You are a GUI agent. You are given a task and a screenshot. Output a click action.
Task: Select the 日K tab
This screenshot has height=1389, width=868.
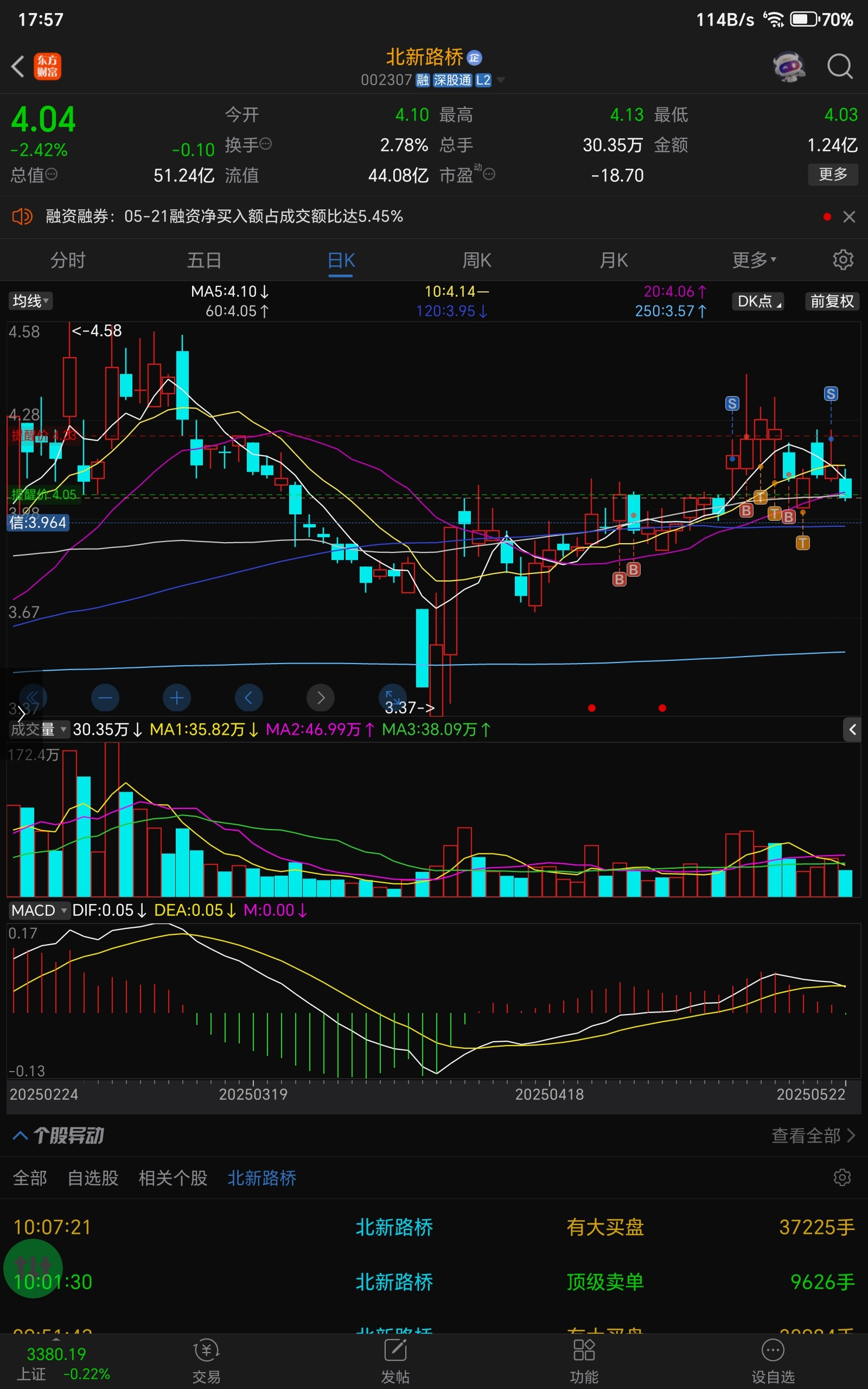pos(341,260)
